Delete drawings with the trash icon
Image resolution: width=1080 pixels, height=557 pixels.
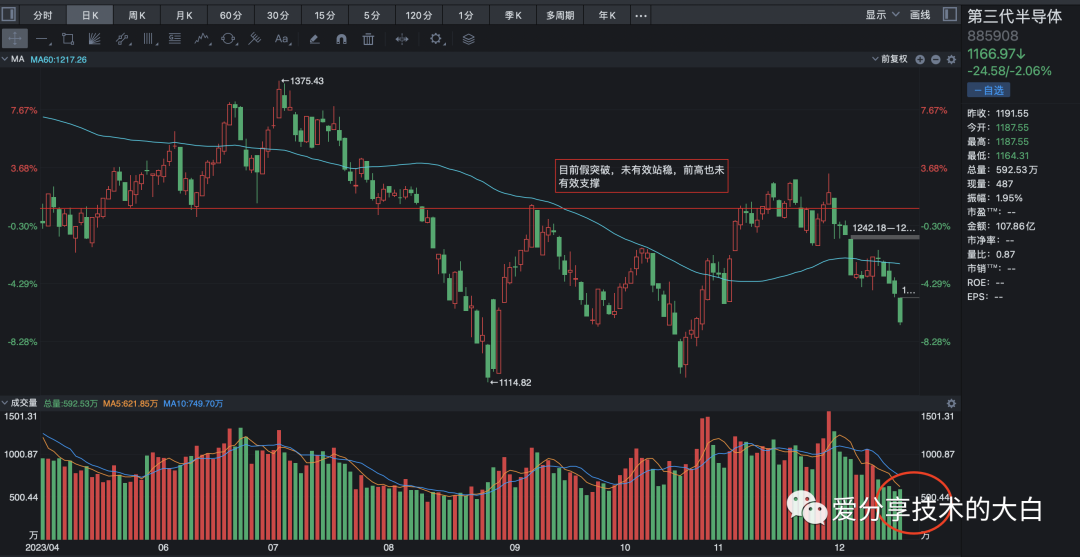368,39
